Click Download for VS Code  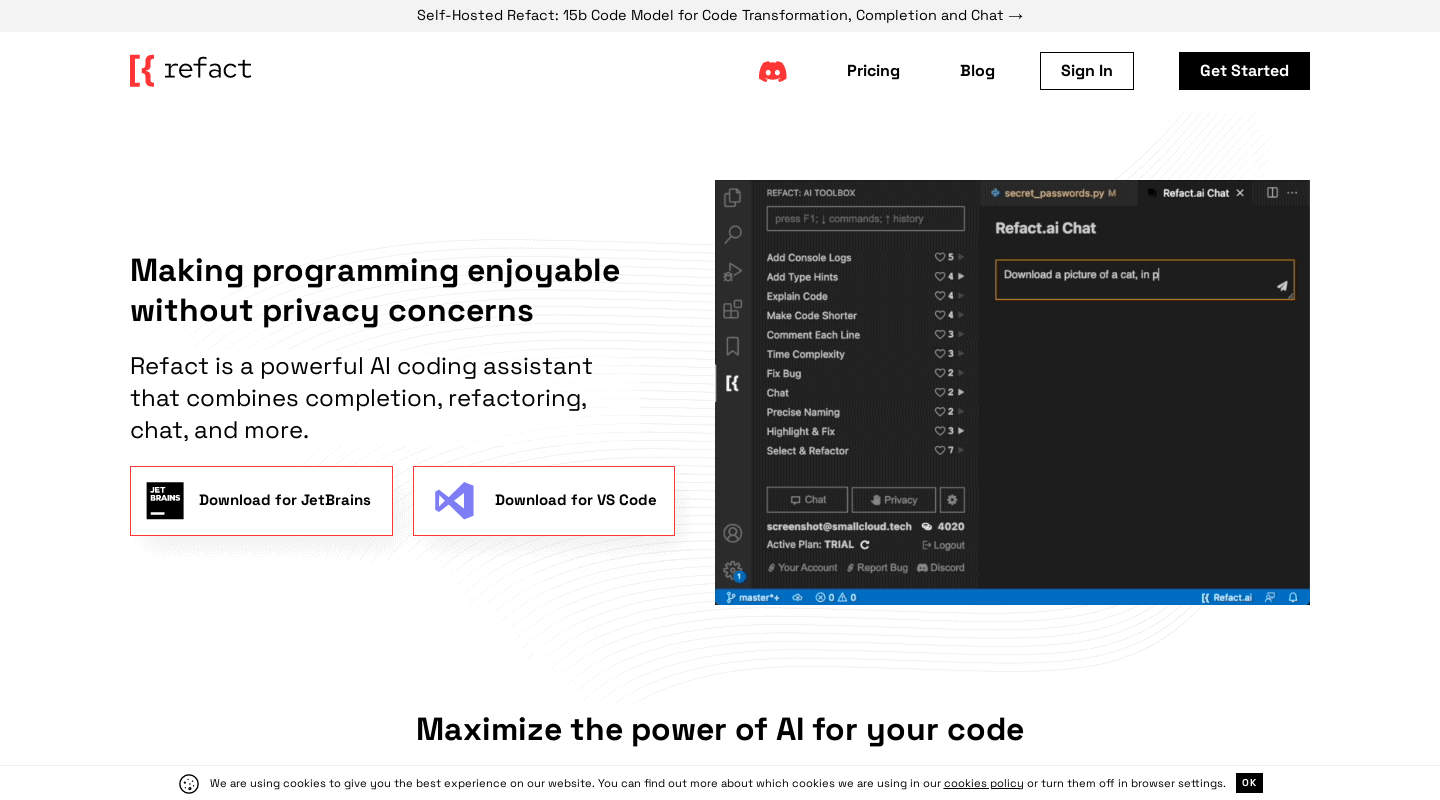544,501
